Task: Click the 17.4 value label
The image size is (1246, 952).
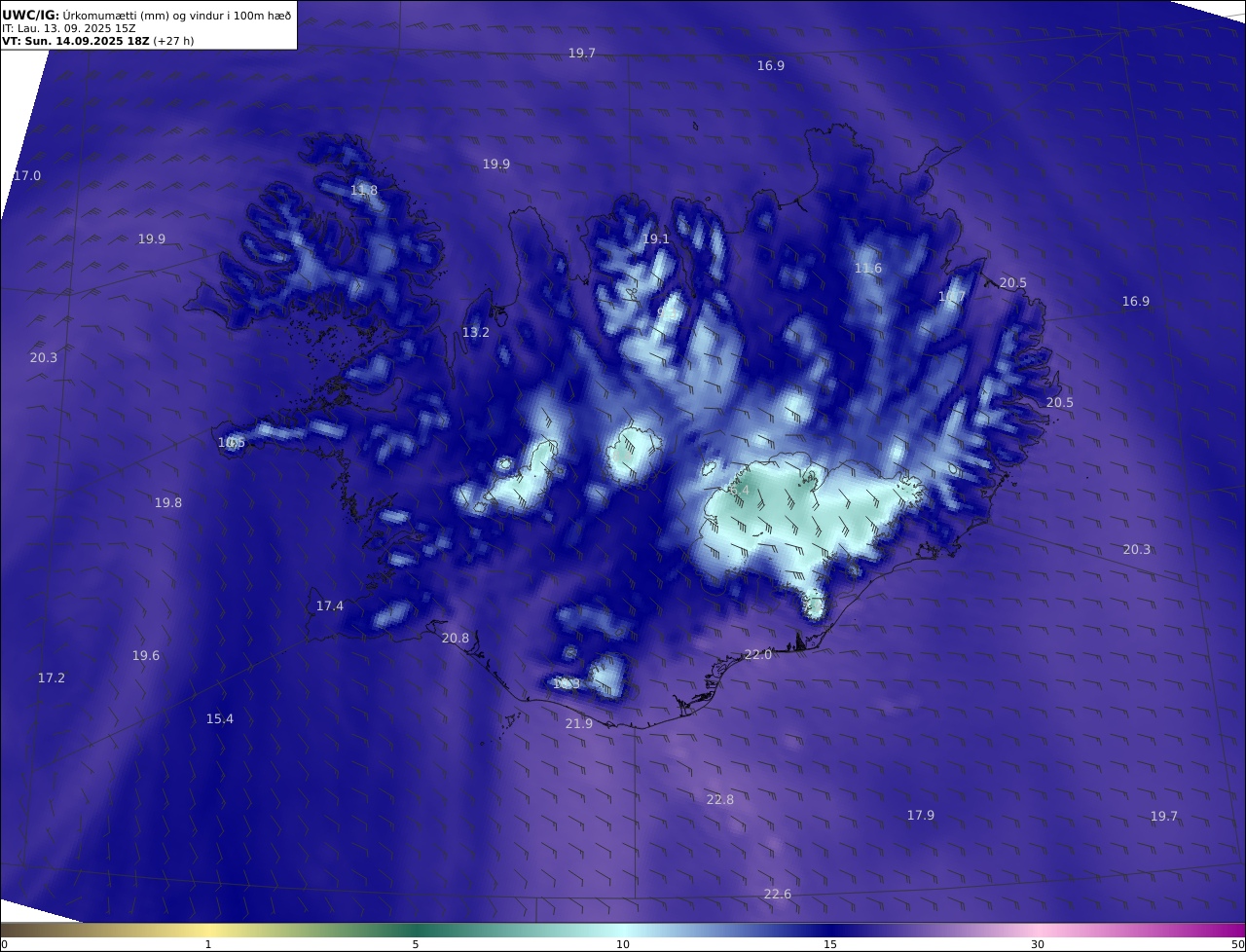Action: [330, 606]
